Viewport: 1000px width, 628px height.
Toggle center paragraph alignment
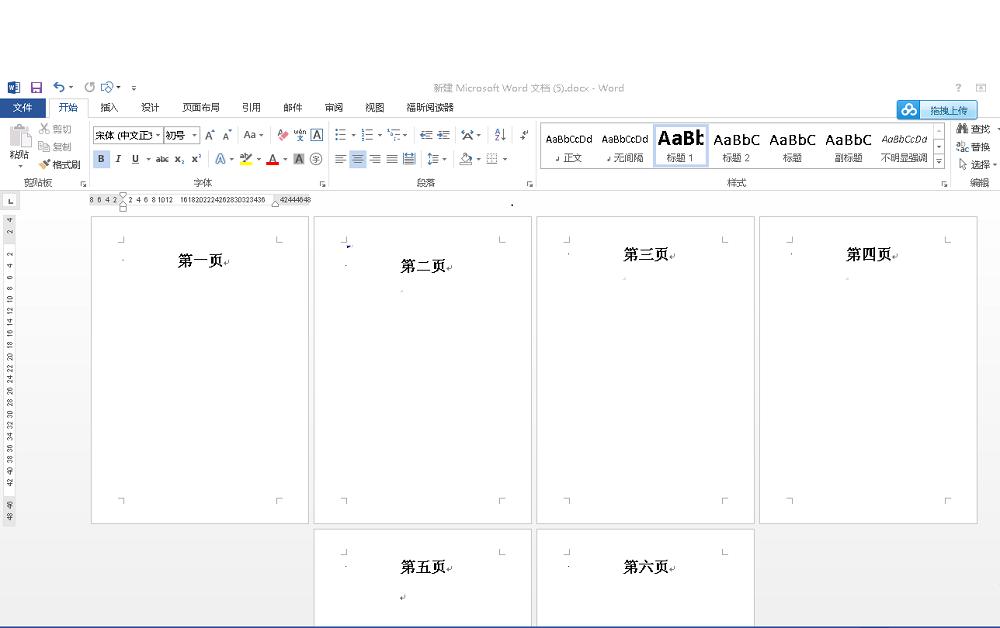click(x=357, y=158)
